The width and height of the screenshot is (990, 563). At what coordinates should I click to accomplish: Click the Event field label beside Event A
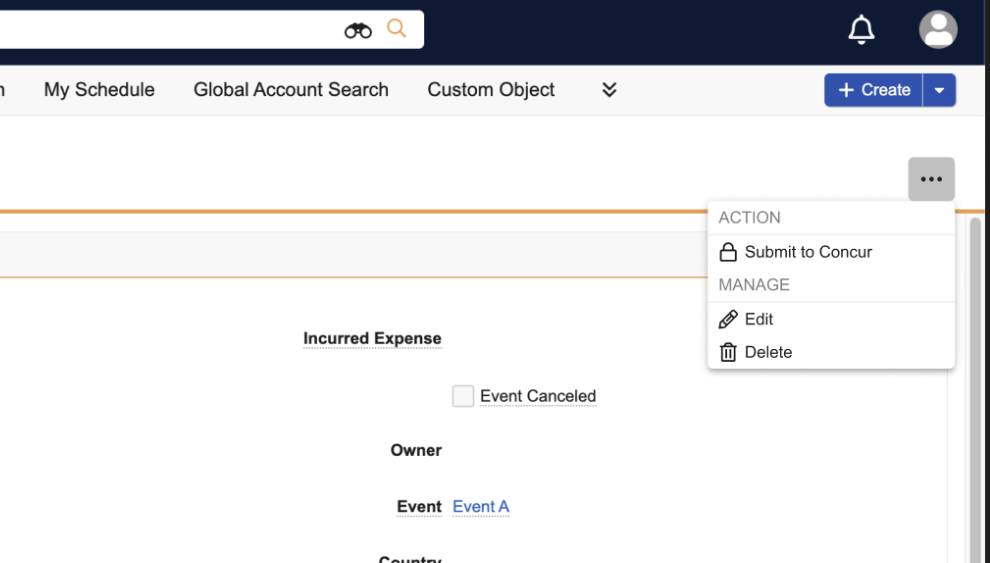(419, 507)
